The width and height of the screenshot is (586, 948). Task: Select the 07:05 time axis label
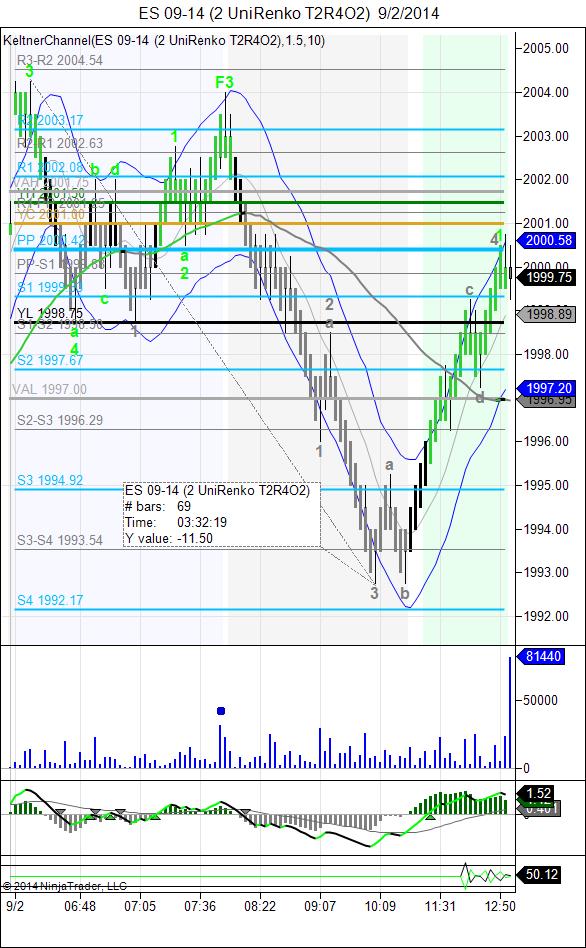point(140,906)
